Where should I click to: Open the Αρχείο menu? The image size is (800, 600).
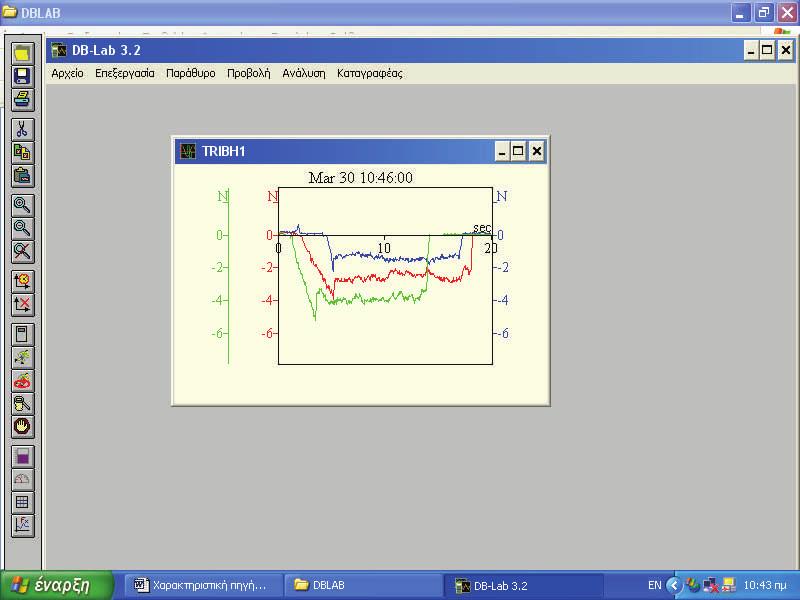coord(67,73)
